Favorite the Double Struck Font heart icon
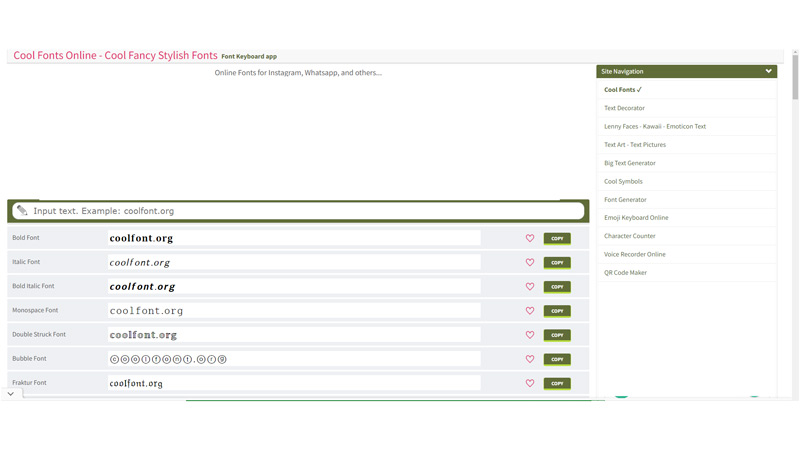Viewport: 800px width, 450px height. [x=530, y=335]
